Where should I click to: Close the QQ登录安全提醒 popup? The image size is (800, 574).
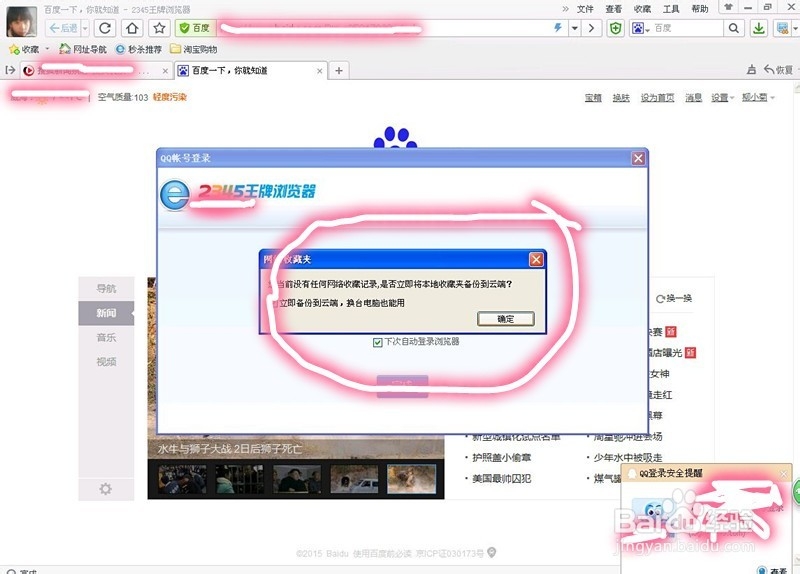tap(784, 474)
